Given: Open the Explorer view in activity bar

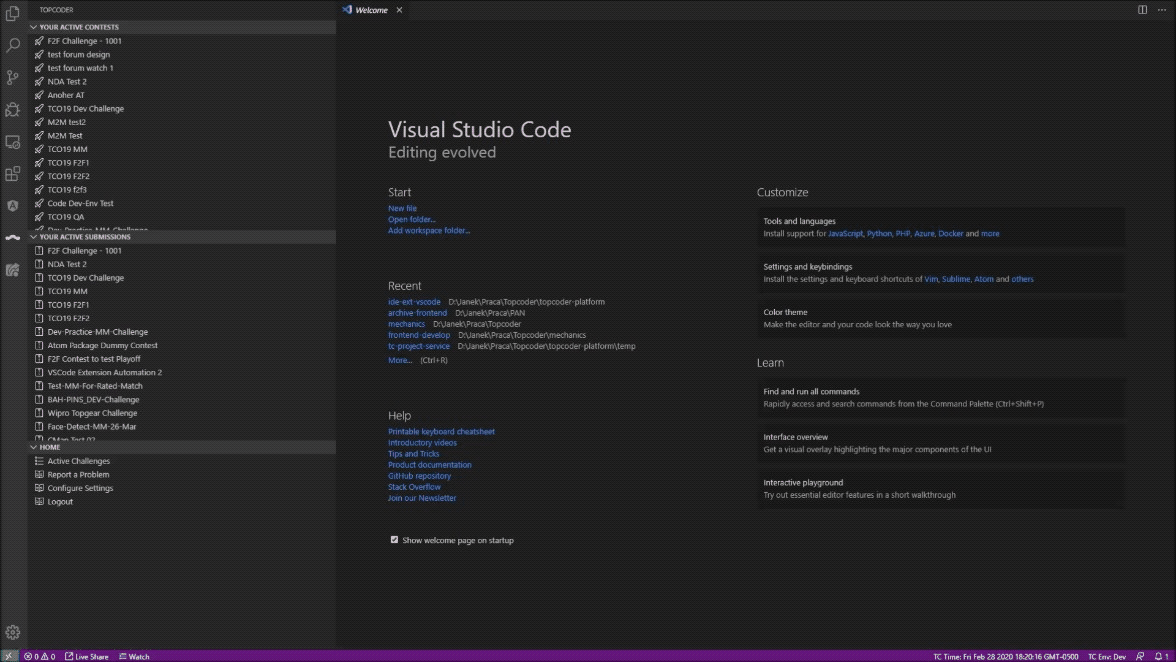Looking at the screenshot, I should [x=13, y=13].
